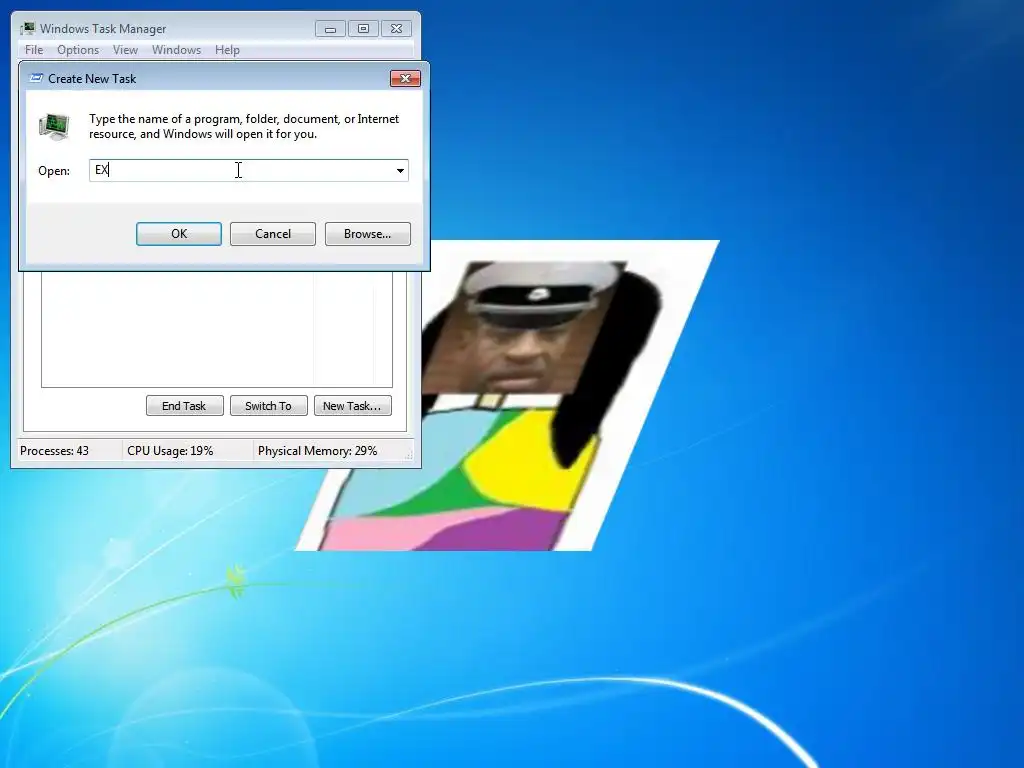This screenshot has width=1024, height=768.
Task: Click OK in Create New Task dialog
Action: (x=178, y=234)
